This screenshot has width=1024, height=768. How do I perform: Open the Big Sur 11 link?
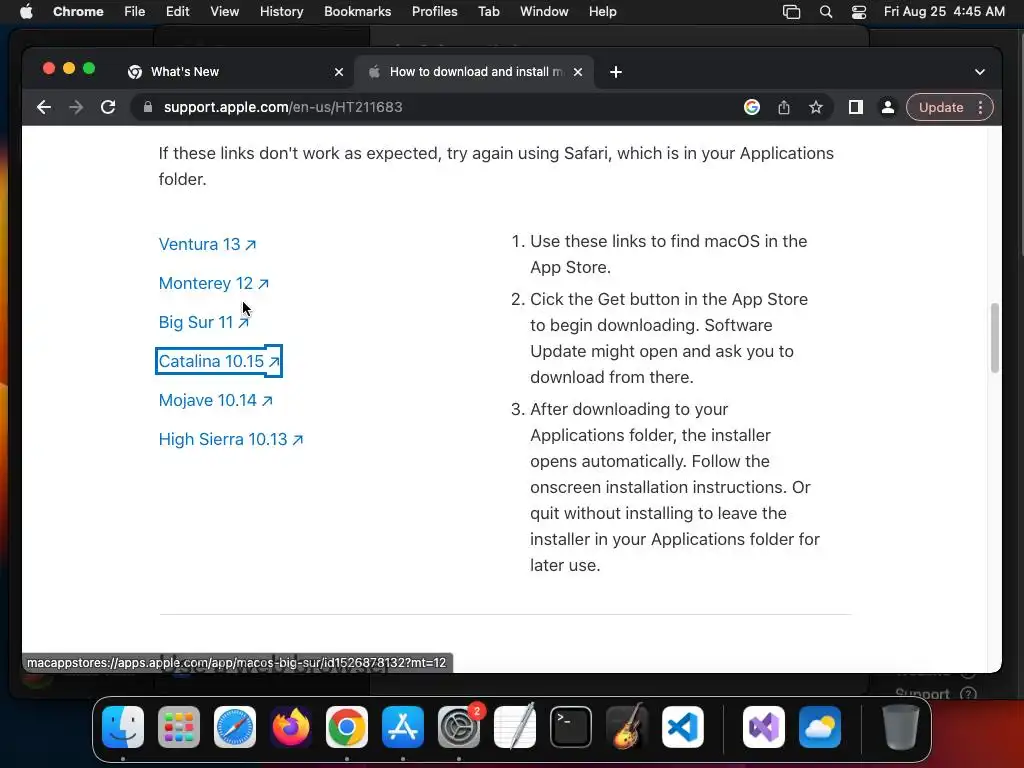(x=204, y=322)
